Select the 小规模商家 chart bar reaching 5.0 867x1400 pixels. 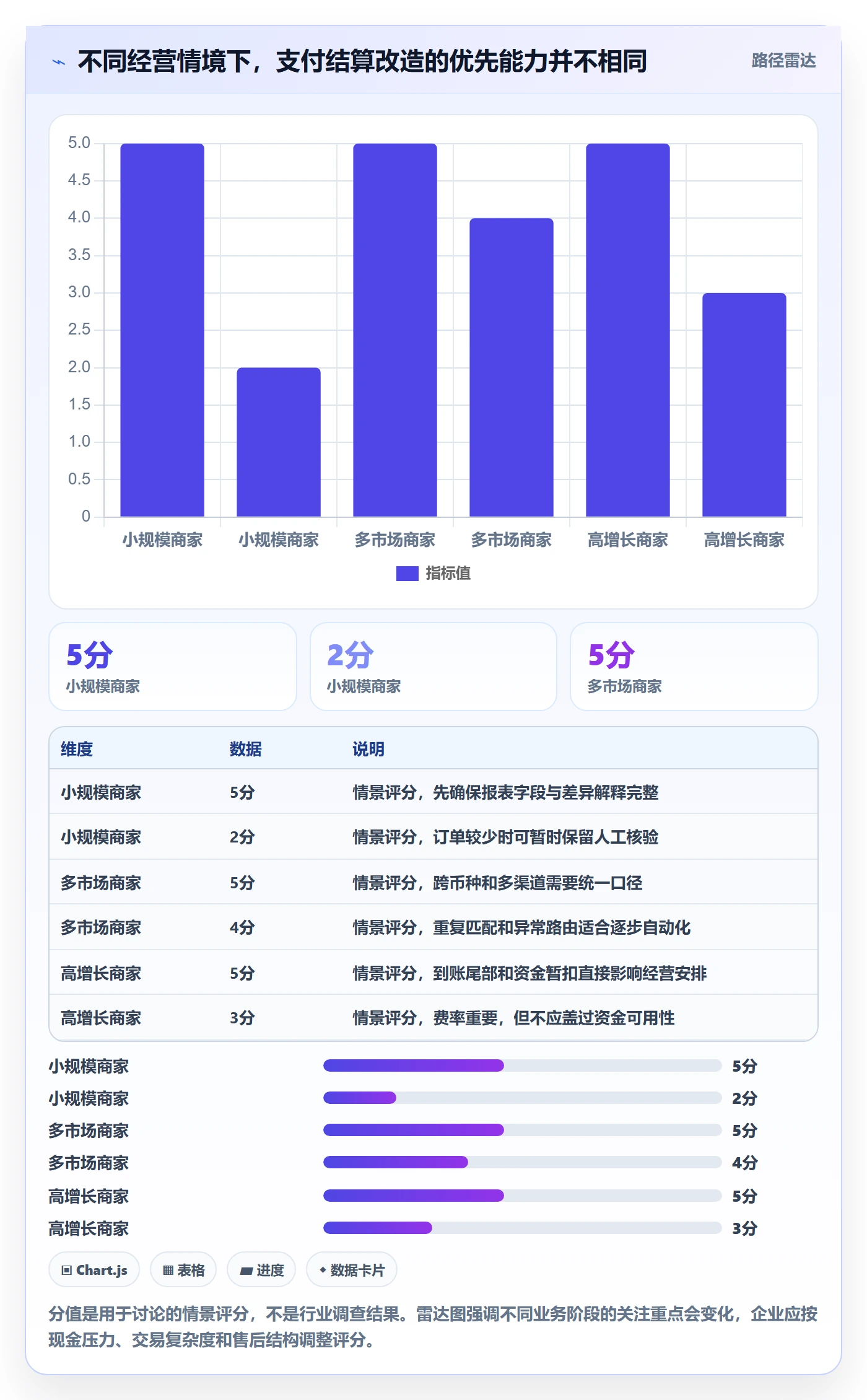[x=162, y=330]
